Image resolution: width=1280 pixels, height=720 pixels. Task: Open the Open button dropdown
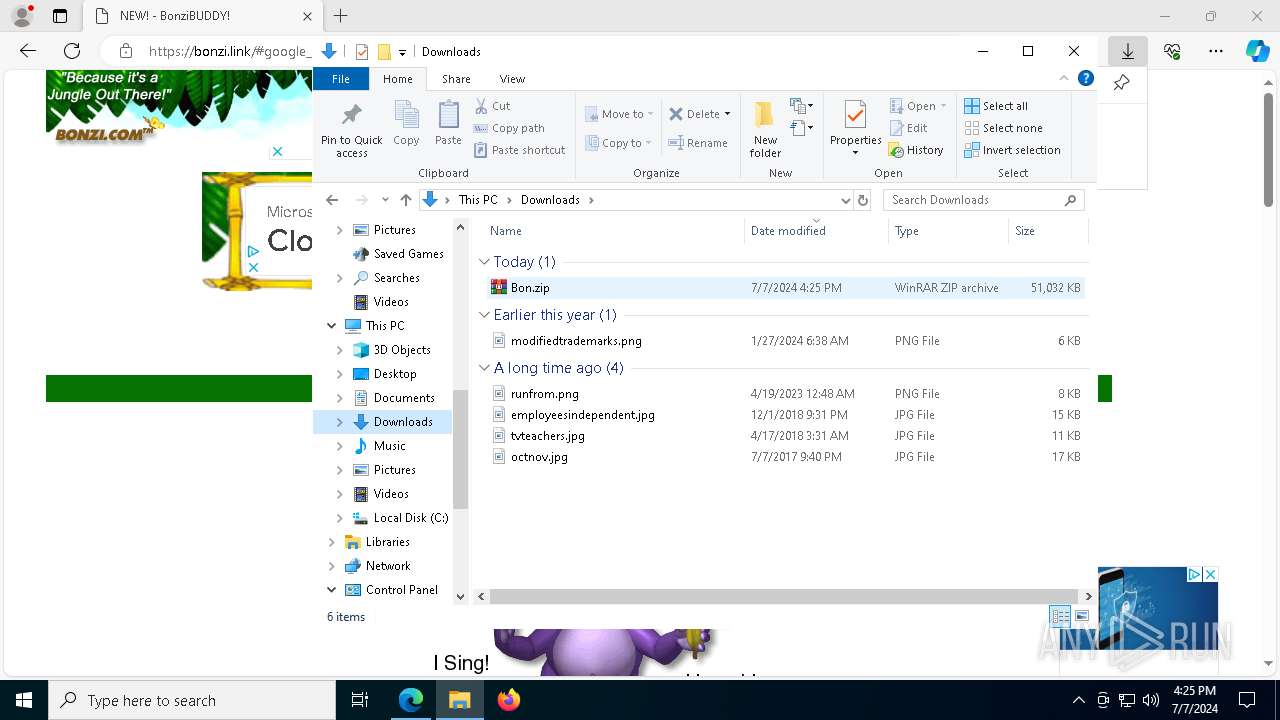click(943, 106)
